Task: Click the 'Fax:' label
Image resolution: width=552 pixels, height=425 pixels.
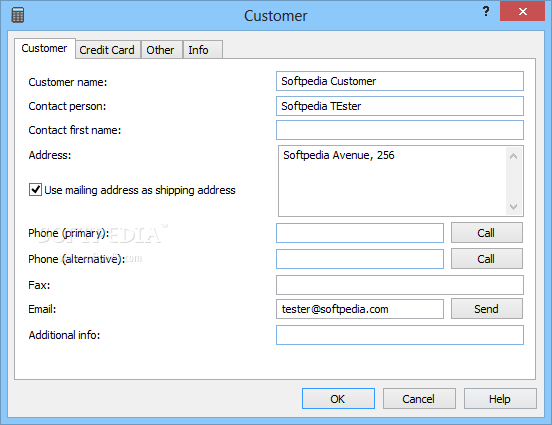Action: pos(39,285)
